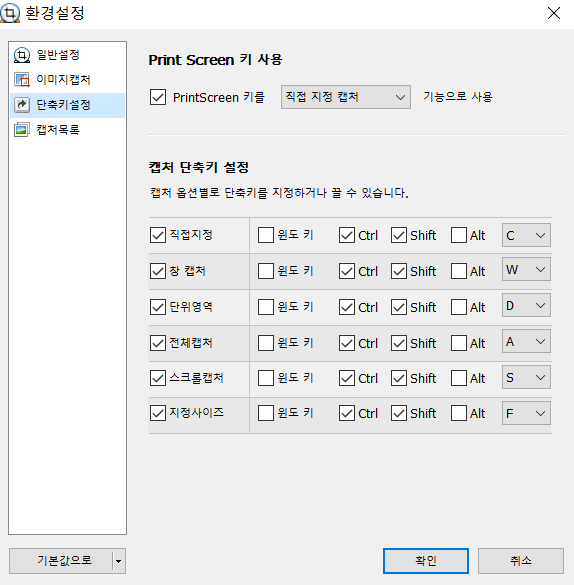Uncheck Ctrl in the 단위영역 row
The image size is (574, 585).
347,307
